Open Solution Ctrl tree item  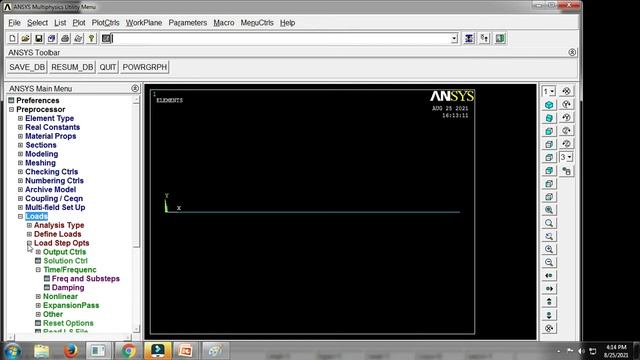coord(65,261)
